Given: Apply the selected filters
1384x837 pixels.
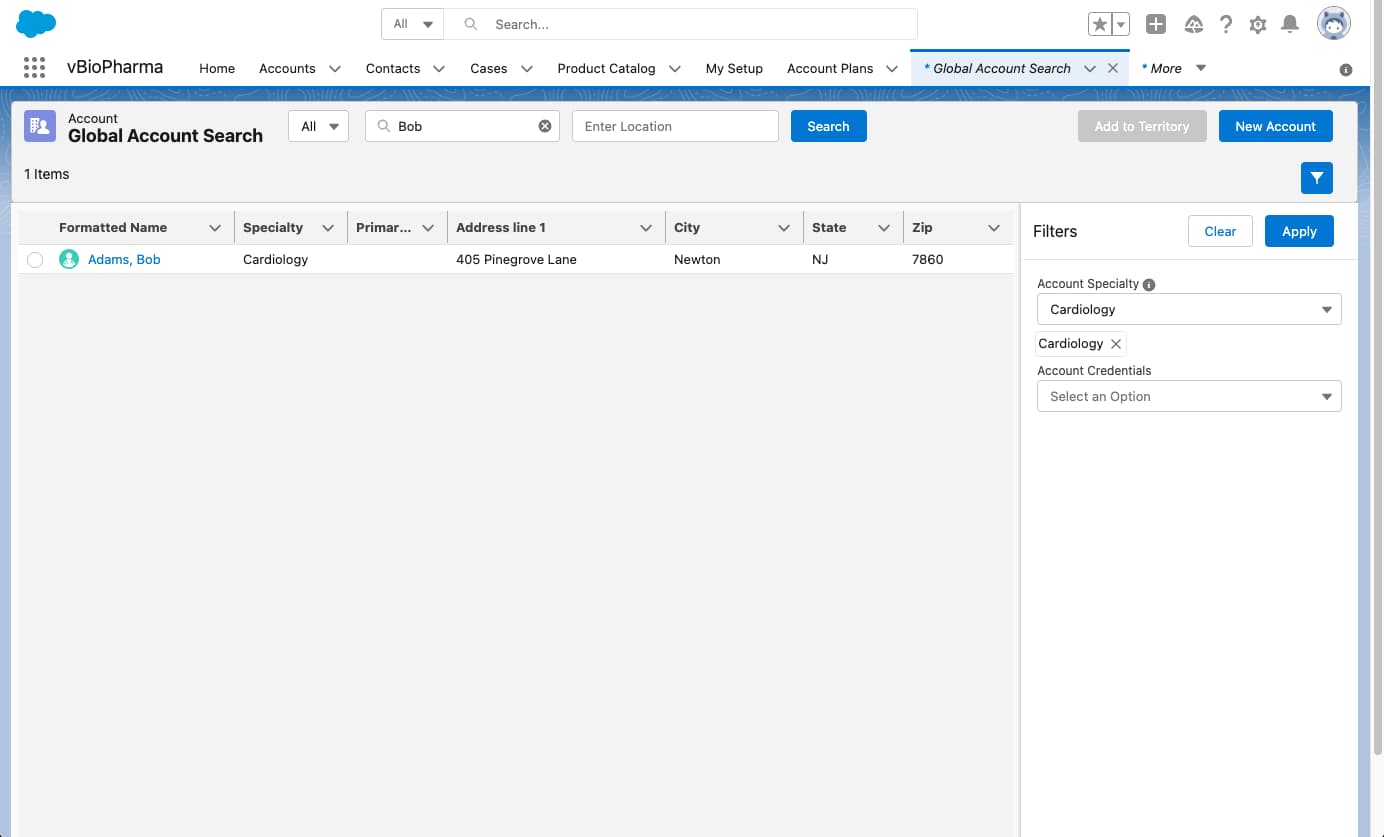Looking at the screenshot, I should tap(1298, 231).
